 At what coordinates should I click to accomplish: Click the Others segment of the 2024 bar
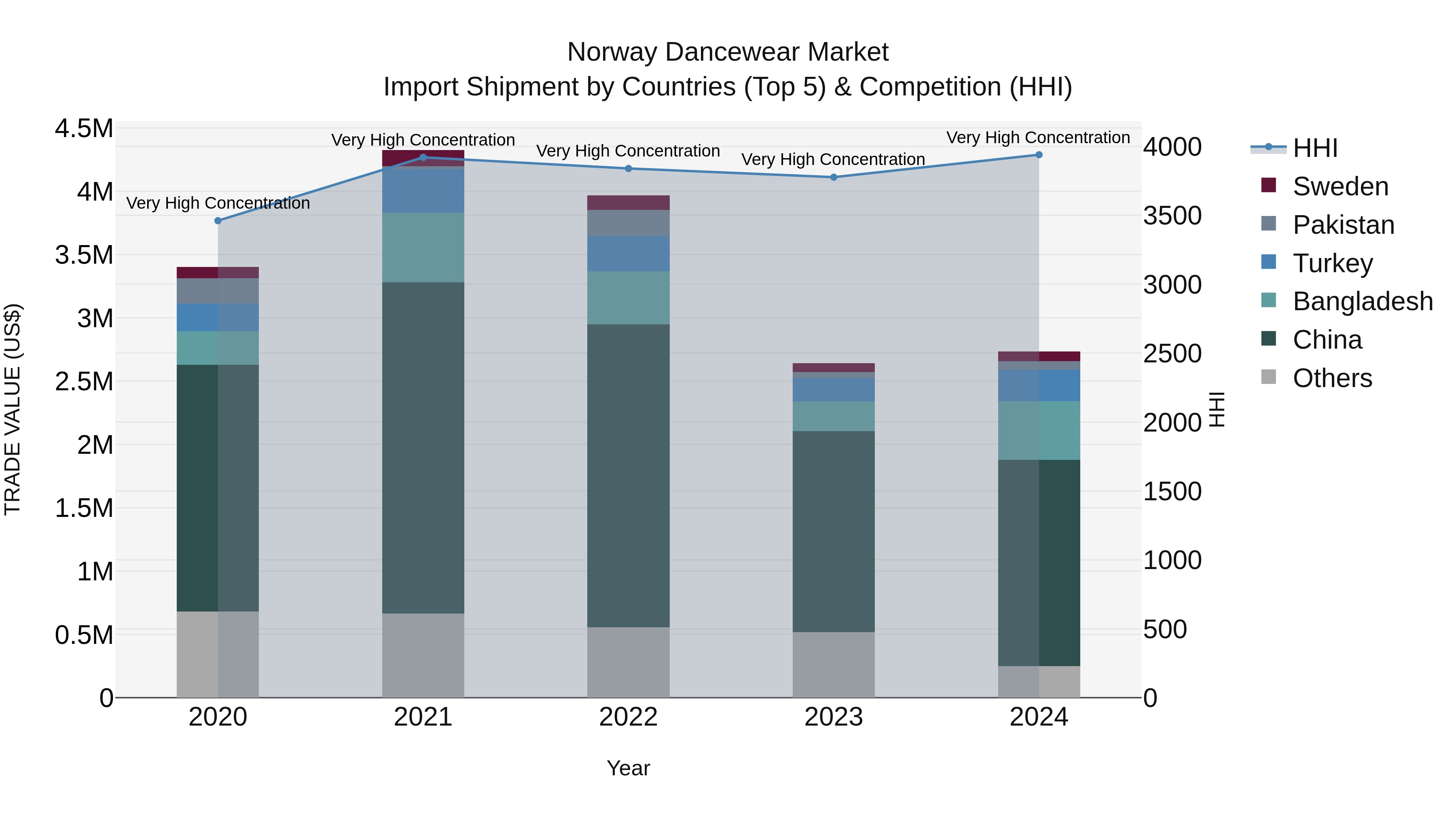(1039, 681)
